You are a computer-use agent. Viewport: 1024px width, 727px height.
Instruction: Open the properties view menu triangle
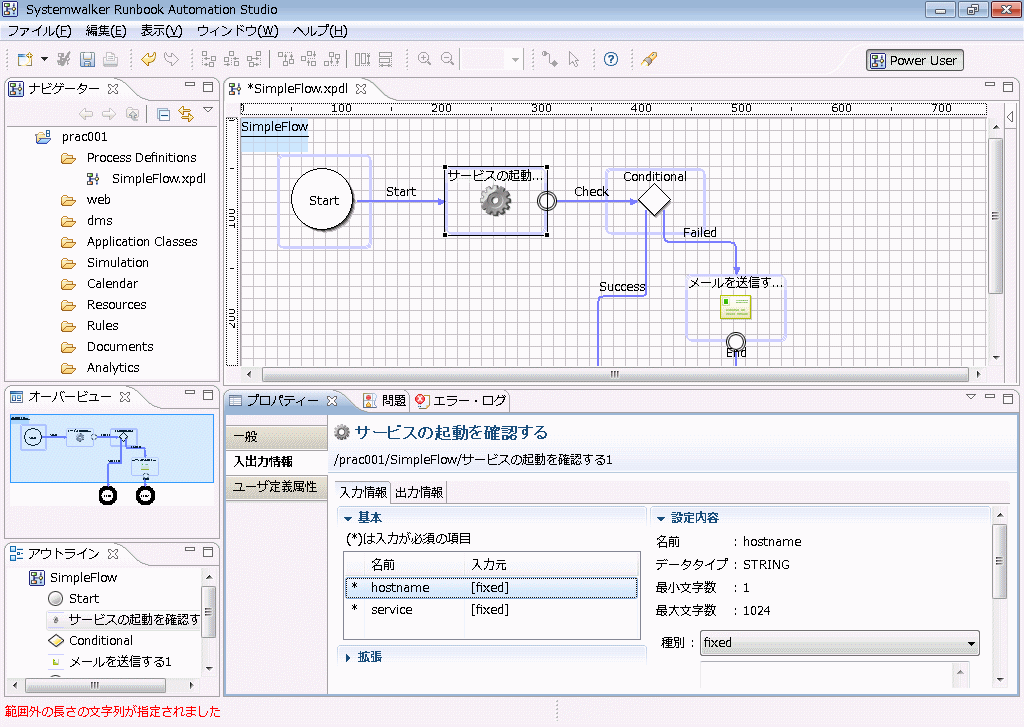click(x=970, y=396)
